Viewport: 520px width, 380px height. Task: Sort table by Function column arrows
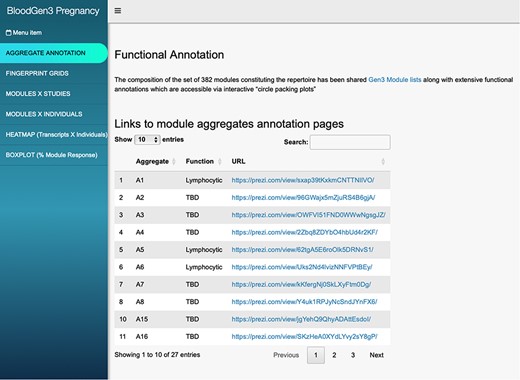[220, 162]
